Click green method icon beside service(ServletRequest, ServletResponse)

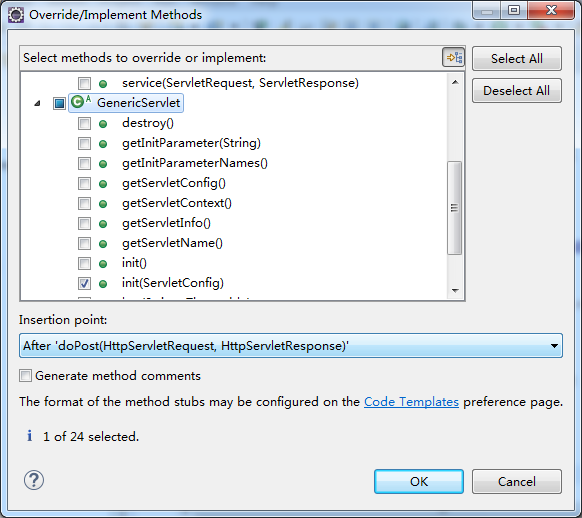pos(103,84)
